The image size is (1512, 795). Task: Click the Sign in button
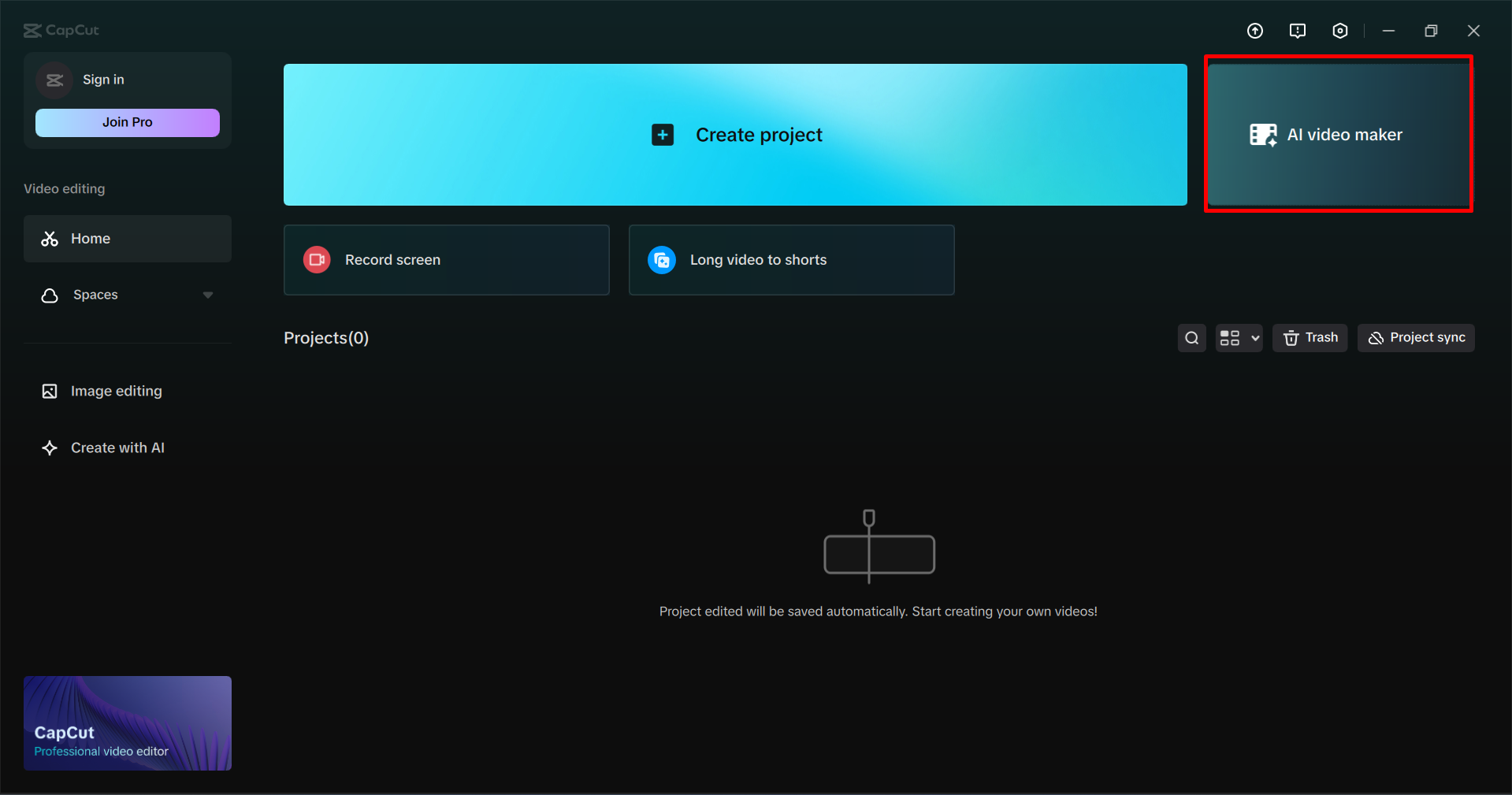[102, 80]
